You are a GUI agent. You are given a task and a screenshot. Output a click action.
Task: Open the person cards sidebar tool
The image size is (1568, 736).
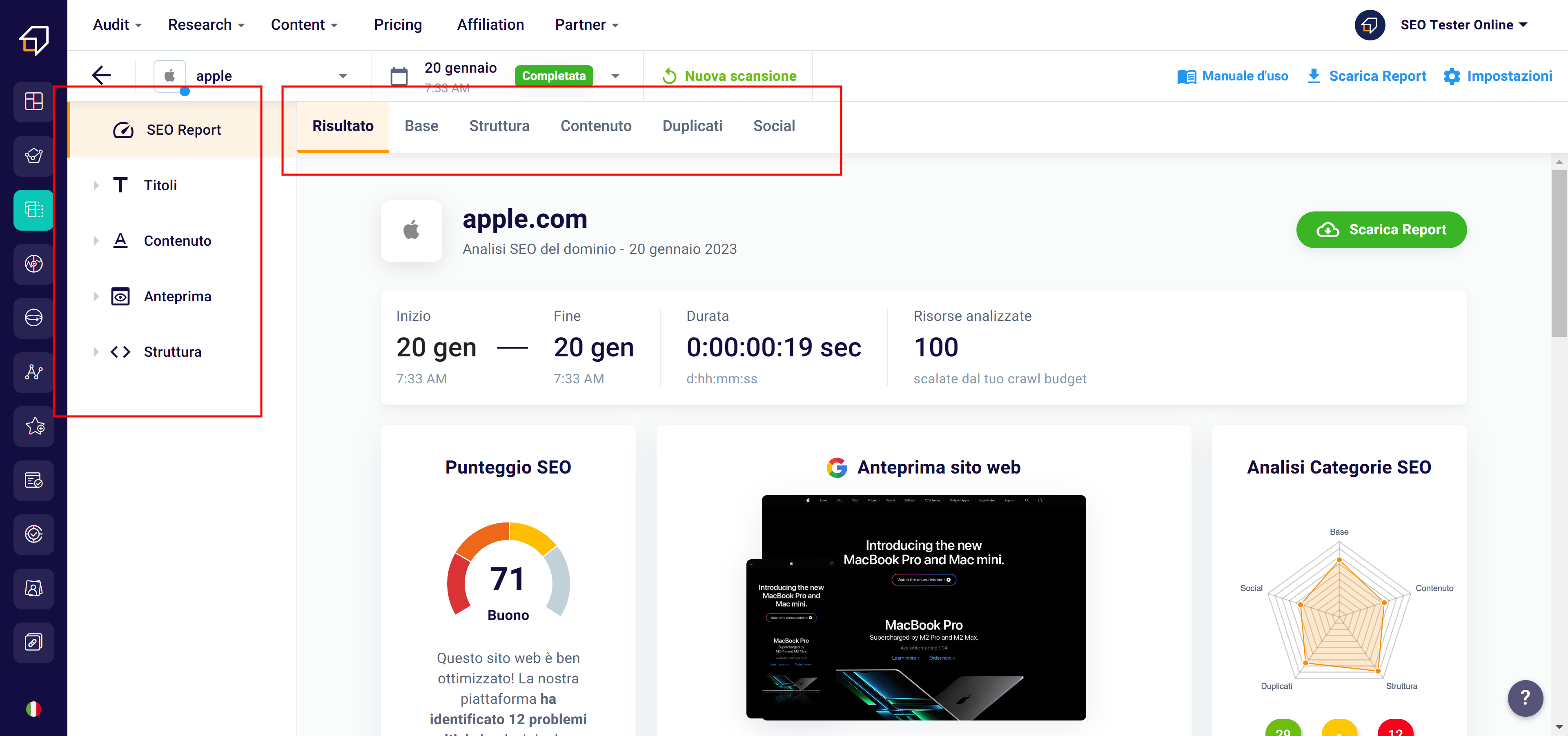point(33,588)
